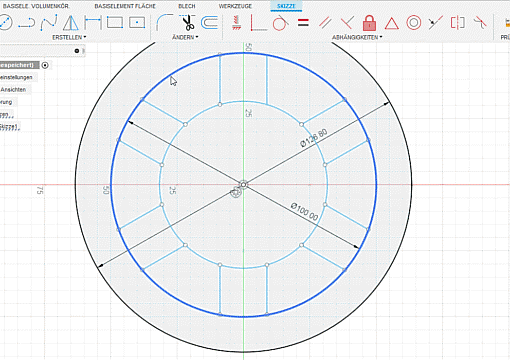510x360 pixels.
Task: Click the Ø126.80 dimension label
Action: 314,138
